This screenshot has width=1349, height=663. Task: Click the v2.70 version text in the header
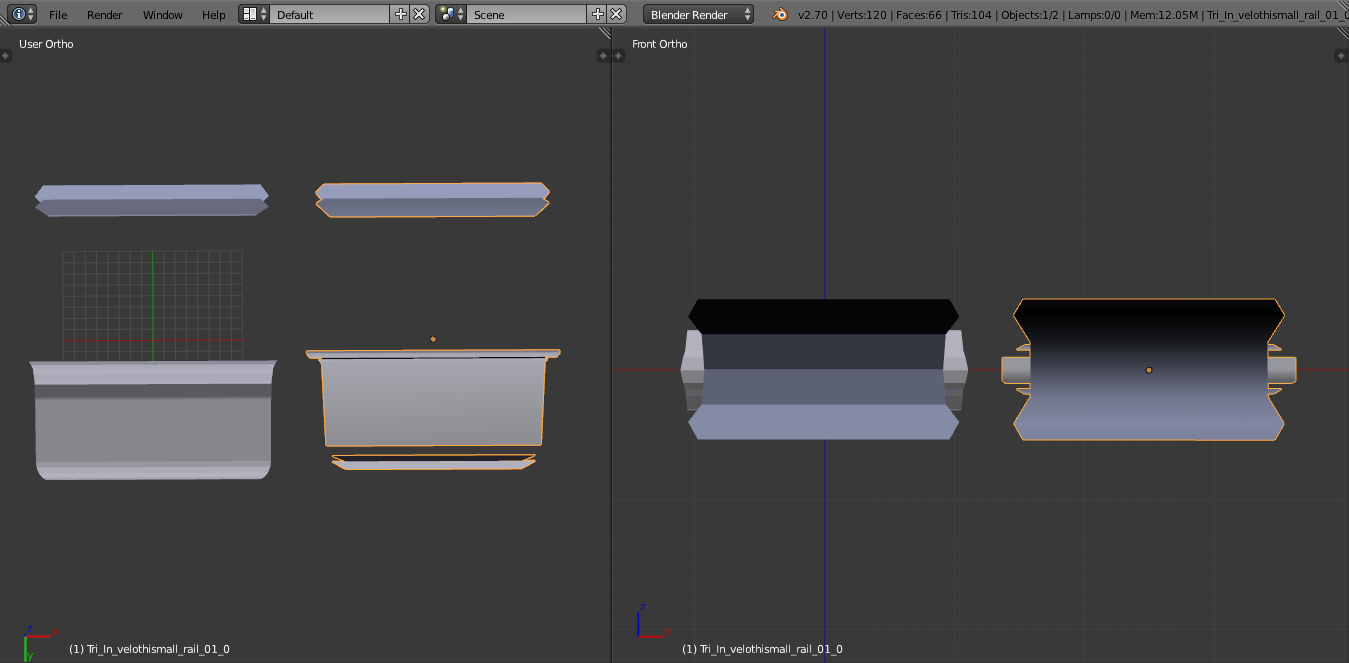813,15
